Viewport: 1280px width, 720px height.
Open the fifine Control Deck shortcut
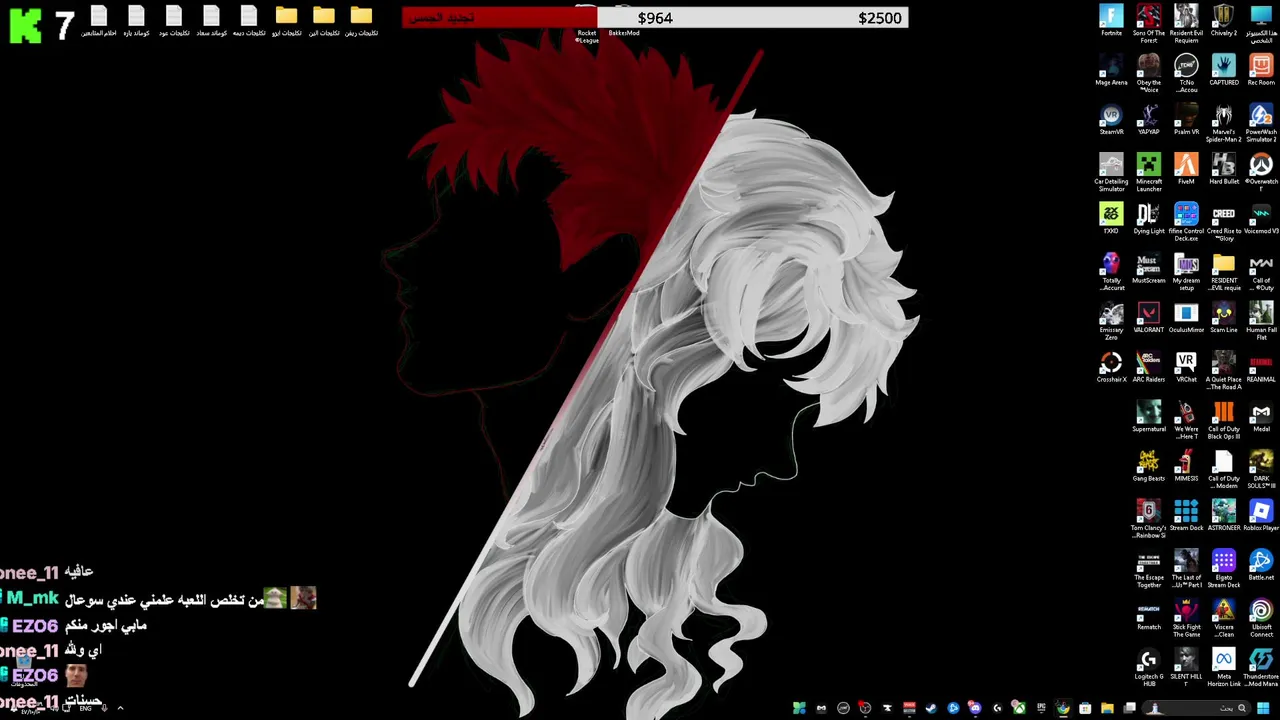click(1186, 222)
